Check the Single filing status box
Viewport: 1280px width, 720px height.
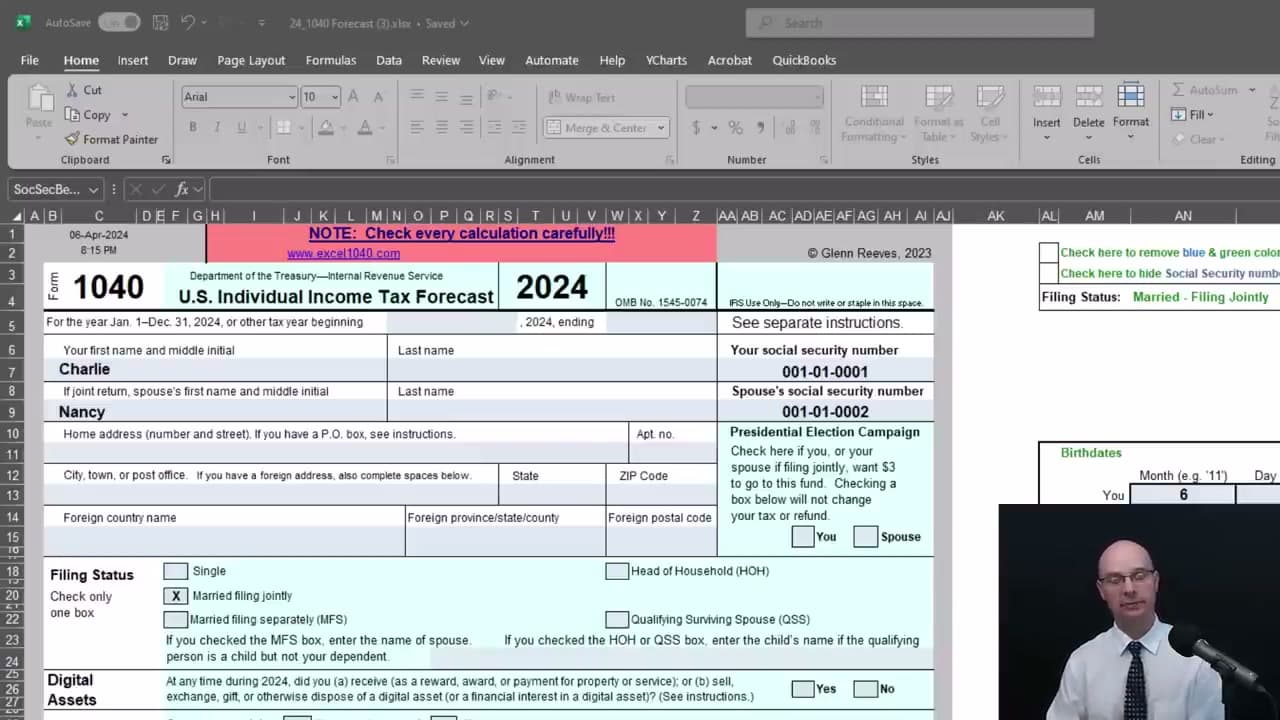coord(175,571)
